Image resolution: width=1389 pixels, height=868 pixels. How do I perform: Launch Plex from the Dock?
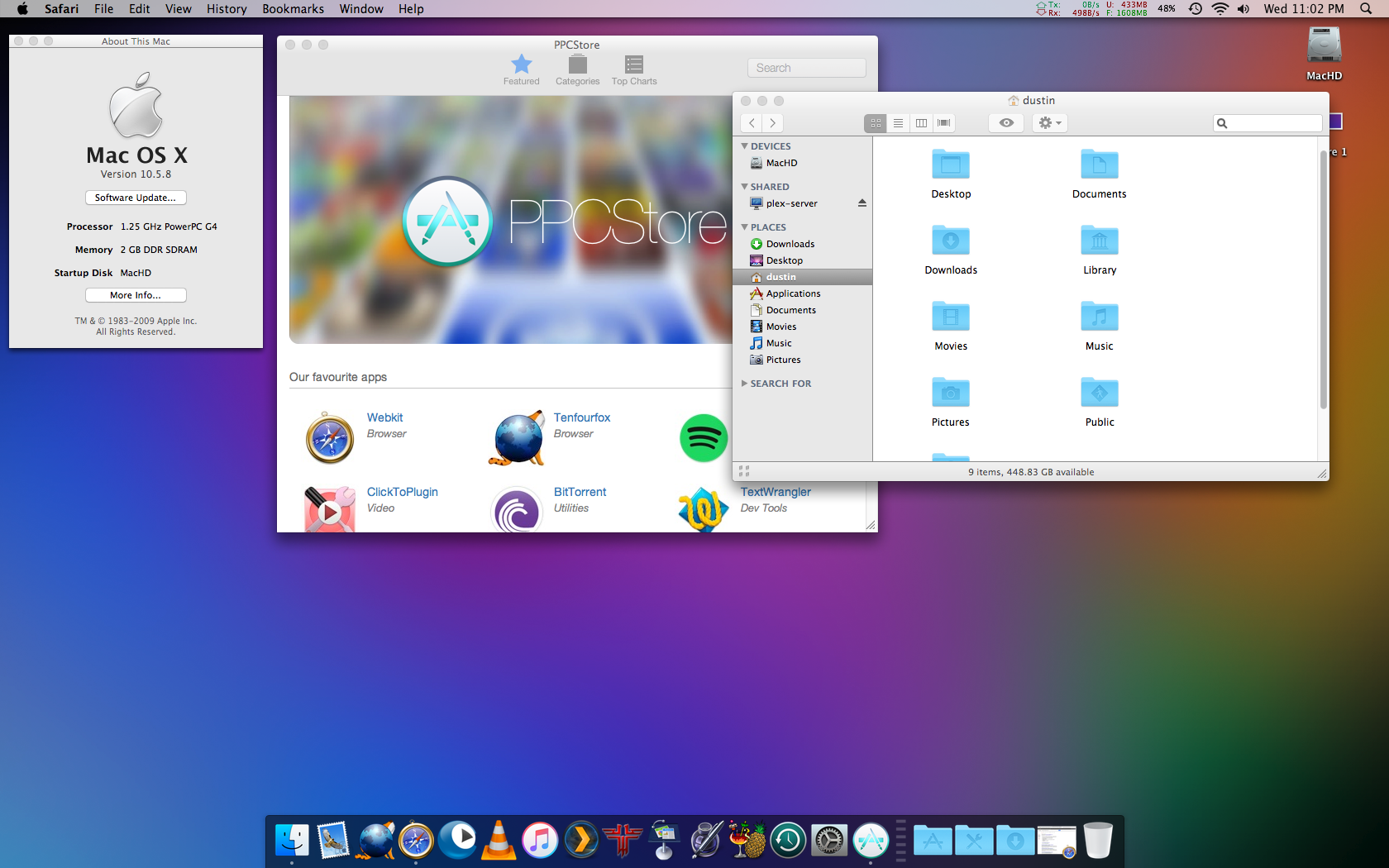581,841
